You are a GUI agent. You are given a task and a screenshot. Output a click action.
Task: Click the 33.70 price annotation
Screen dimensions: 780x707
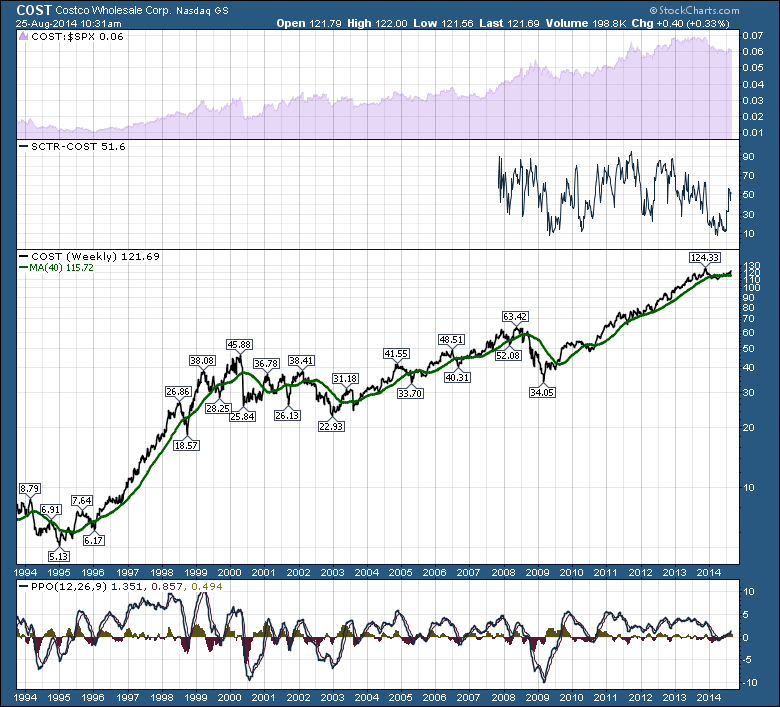[x=410, y=393]
